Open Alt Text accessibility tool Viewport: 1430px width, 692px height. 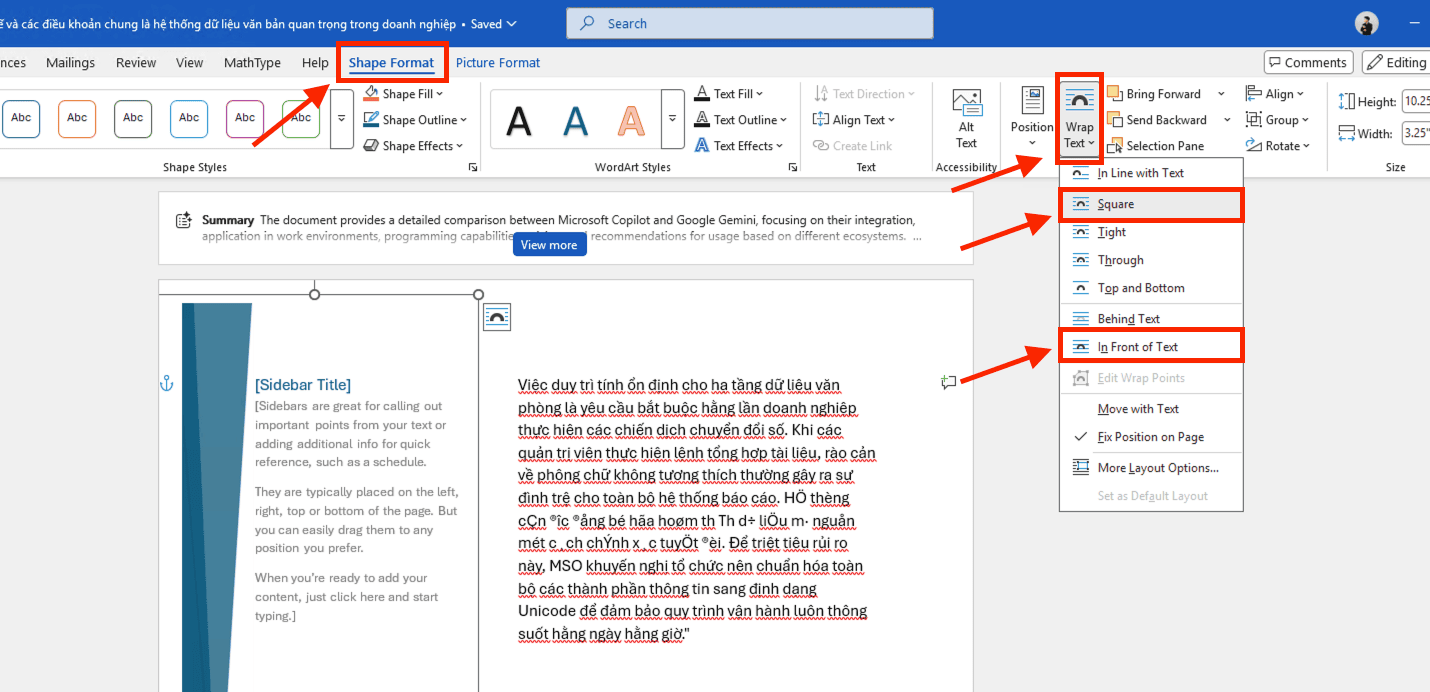(x=966, y=119)
